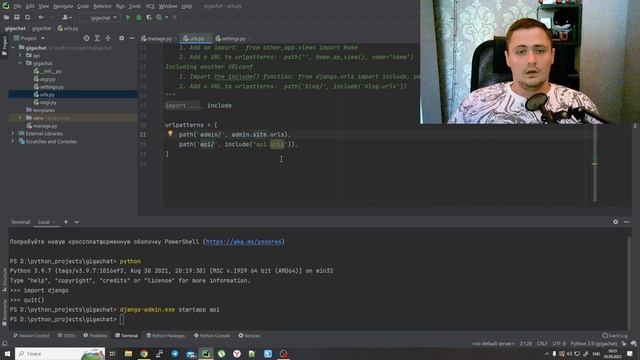Open the Refactor menu
The width and height of the screenshot is (640, 360).
[102, 6]
